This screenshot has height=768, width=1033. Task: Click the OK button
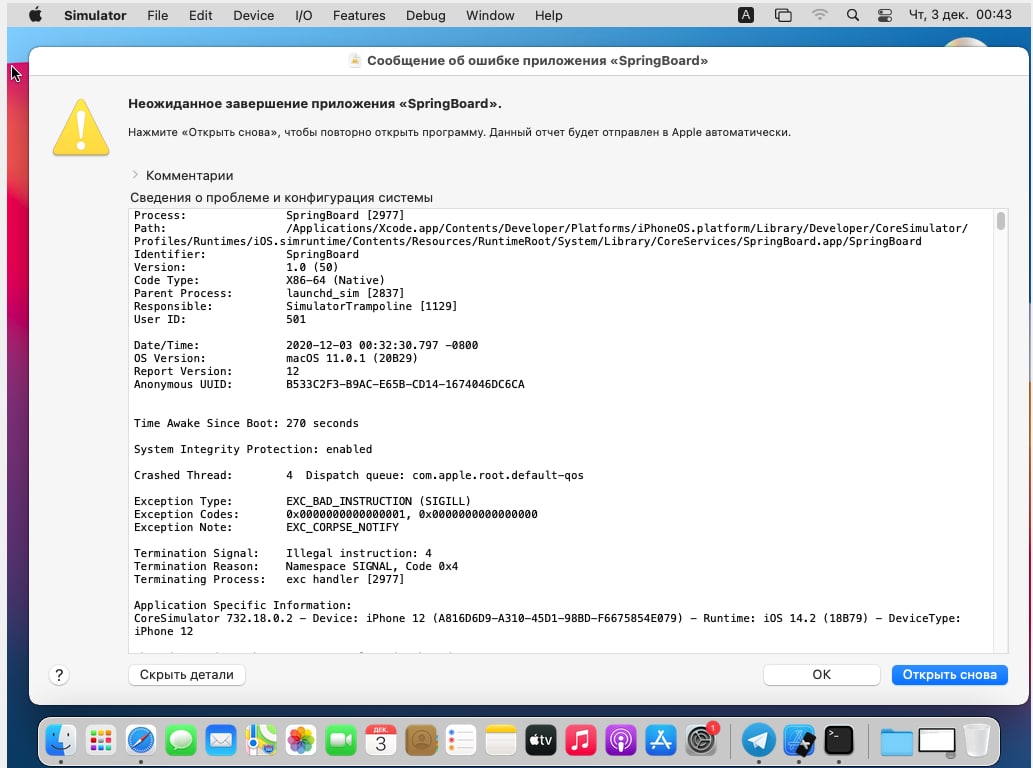[822, 674]
